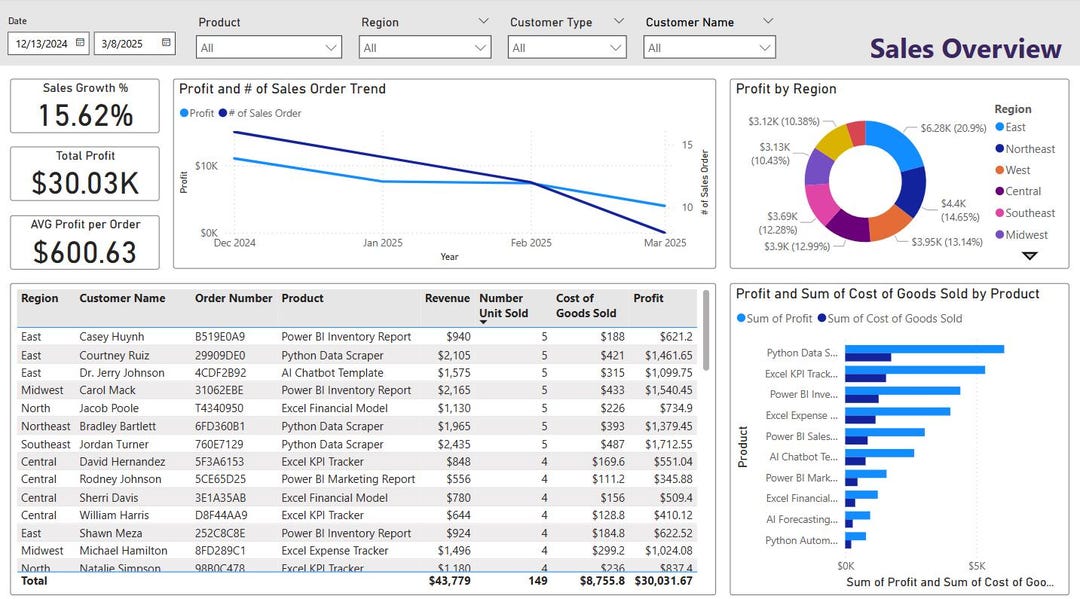
Task: Click David Hernandez in the table
Action: point(122,461)
